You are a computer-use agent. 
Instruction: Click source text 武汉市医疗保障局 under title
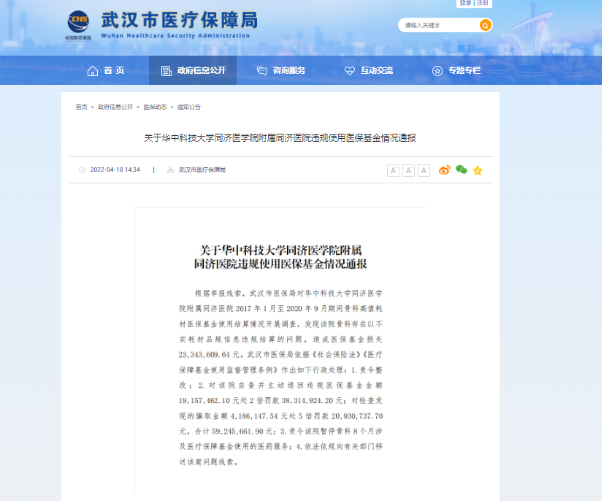[202, 170]
